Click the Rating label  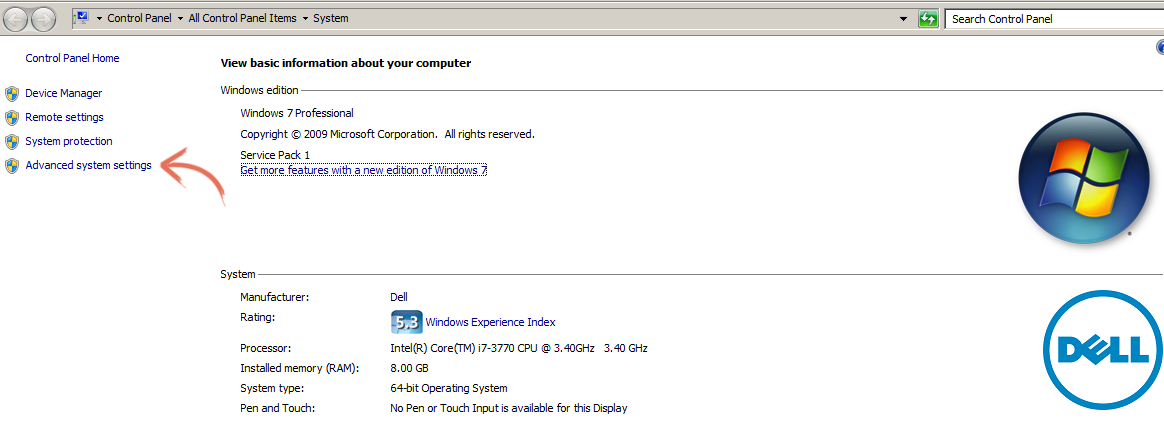tap(258, 318)
